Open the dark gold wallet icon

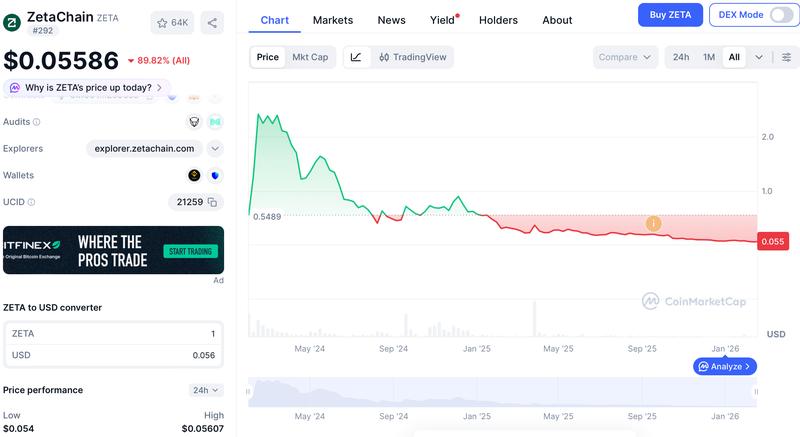194,175
